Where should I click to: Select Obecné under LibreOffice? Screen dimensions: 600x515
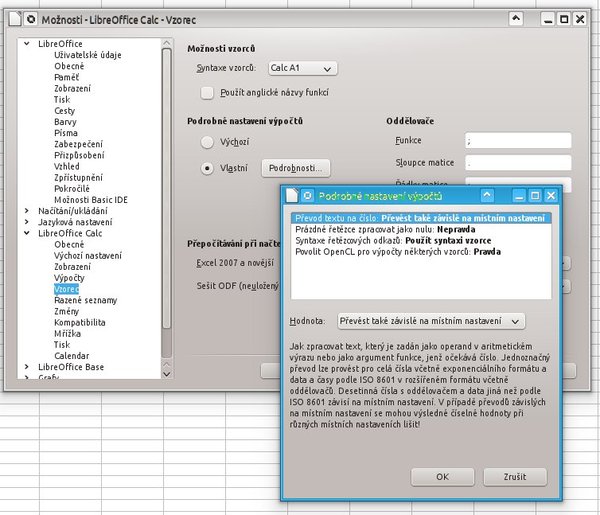[69, 66]
